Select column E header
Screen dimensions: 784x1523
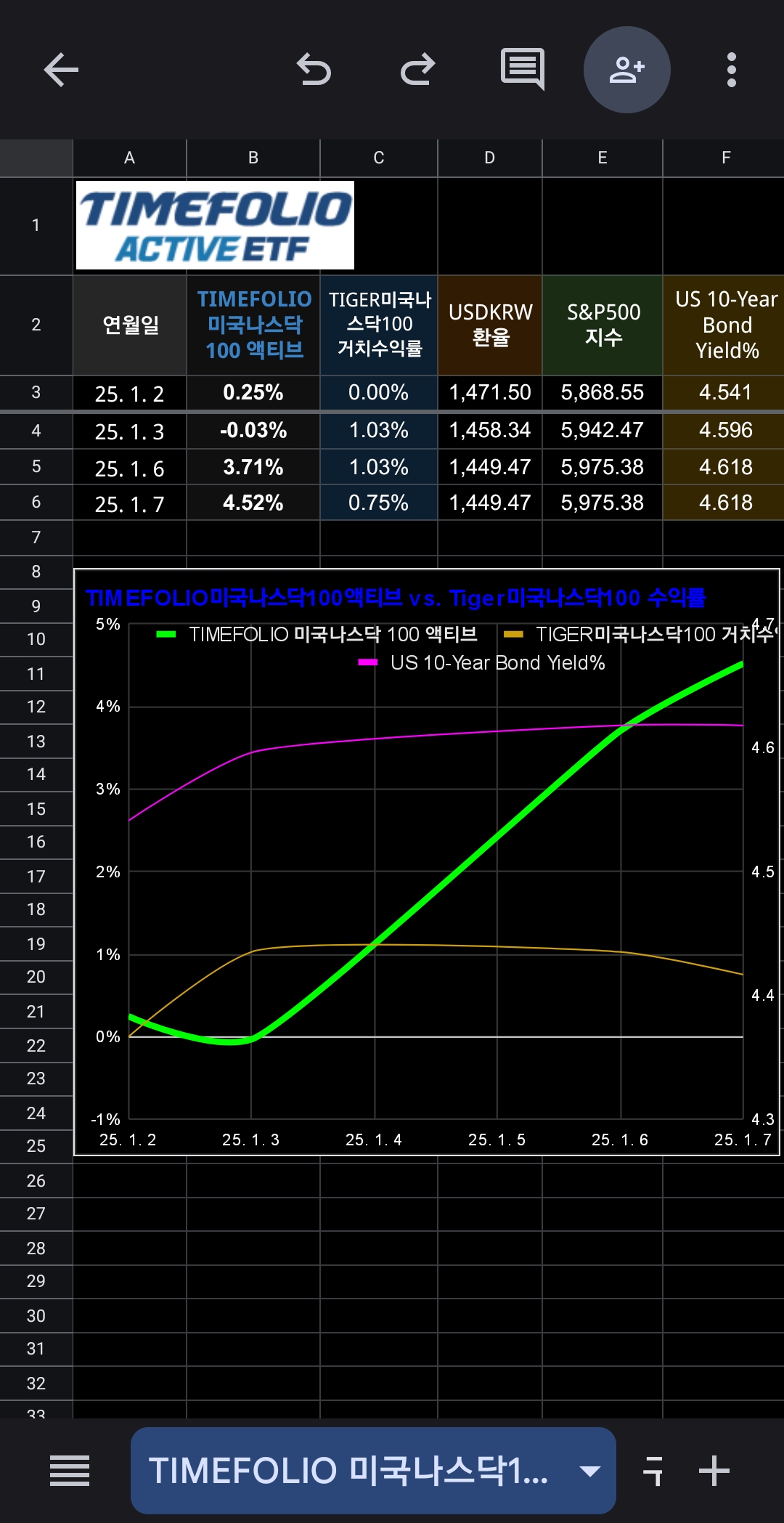[603, 158]
